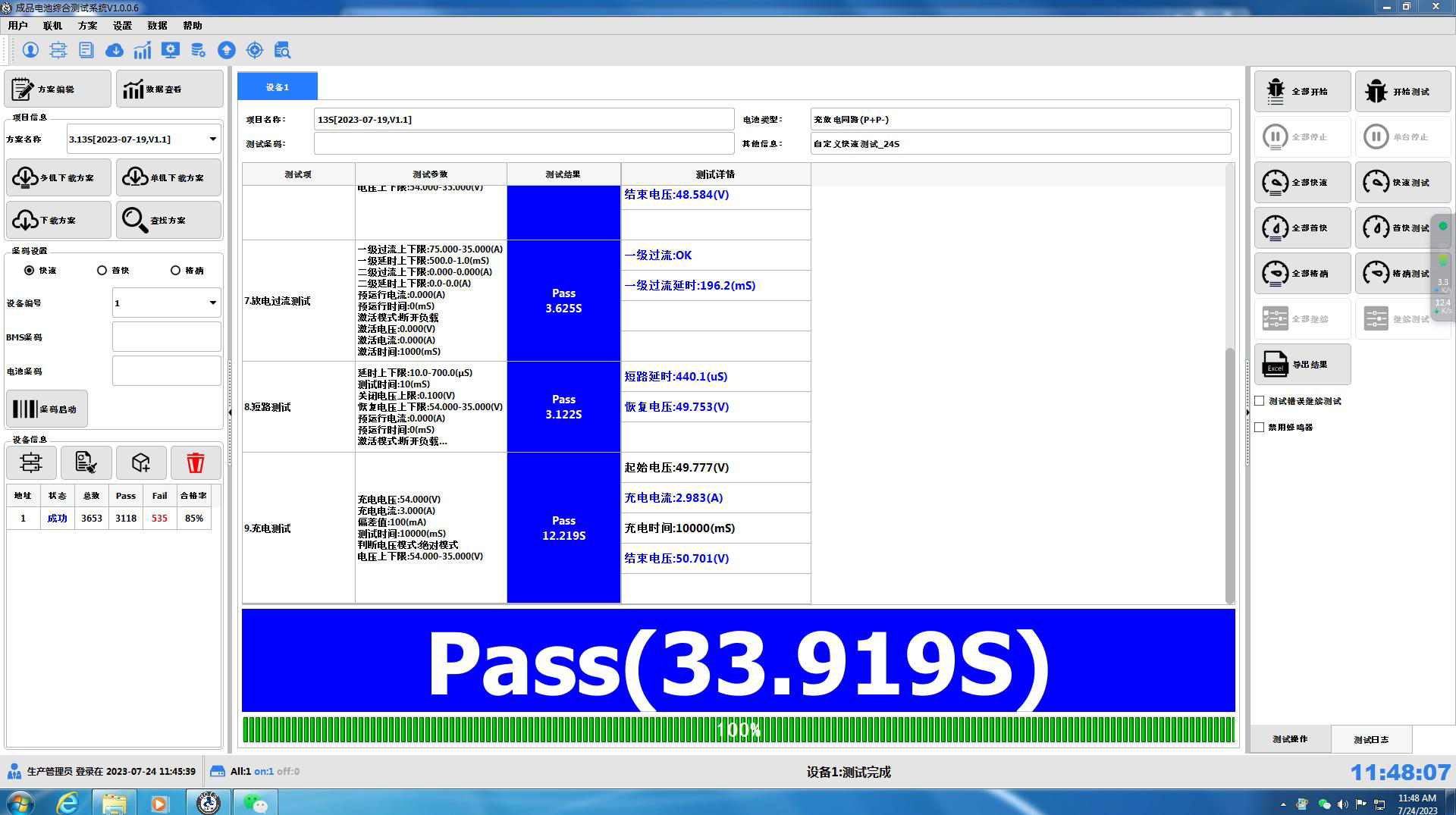Click the 导出结果 Excel button
Viewport: 1456px width, 815px height.
[x=1302, y=365]
